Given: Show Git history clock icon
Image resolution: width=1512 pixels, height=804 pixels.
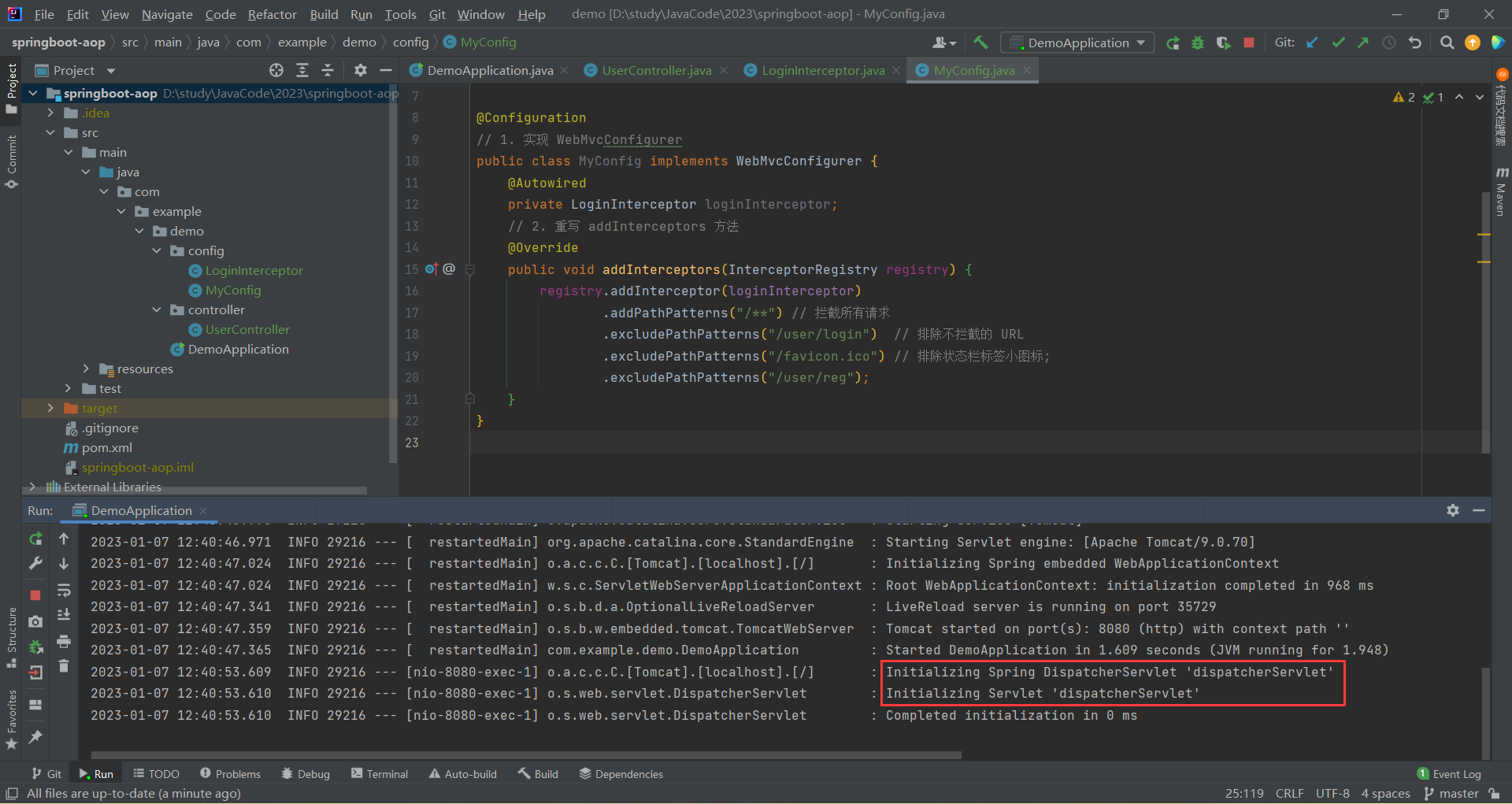Looking at the screenshot, I should pyautogui.click(x=1389, y=43).
